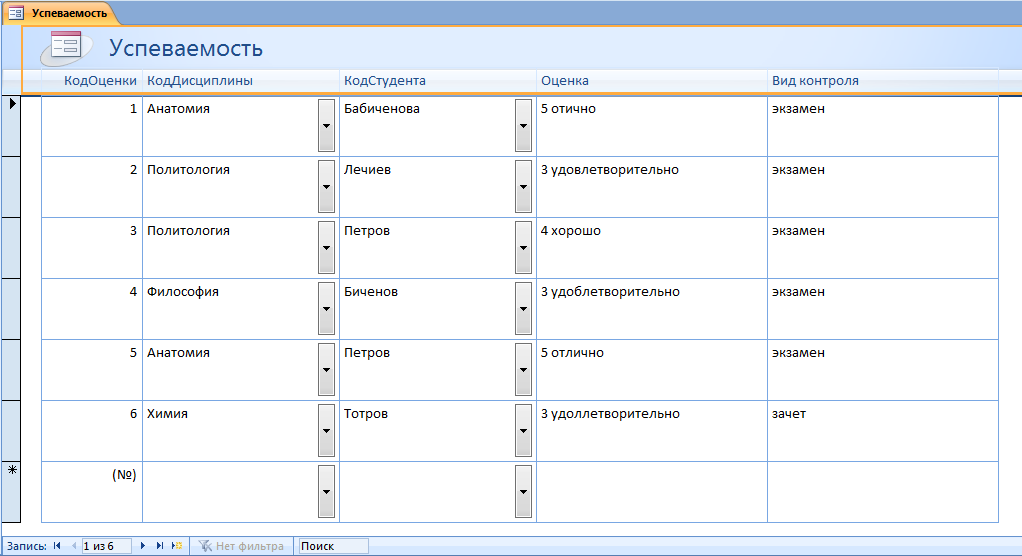Select current record arrow selector for row 1
The height and width of the screenshot is (556, 1022).
(x=11, y=126)
